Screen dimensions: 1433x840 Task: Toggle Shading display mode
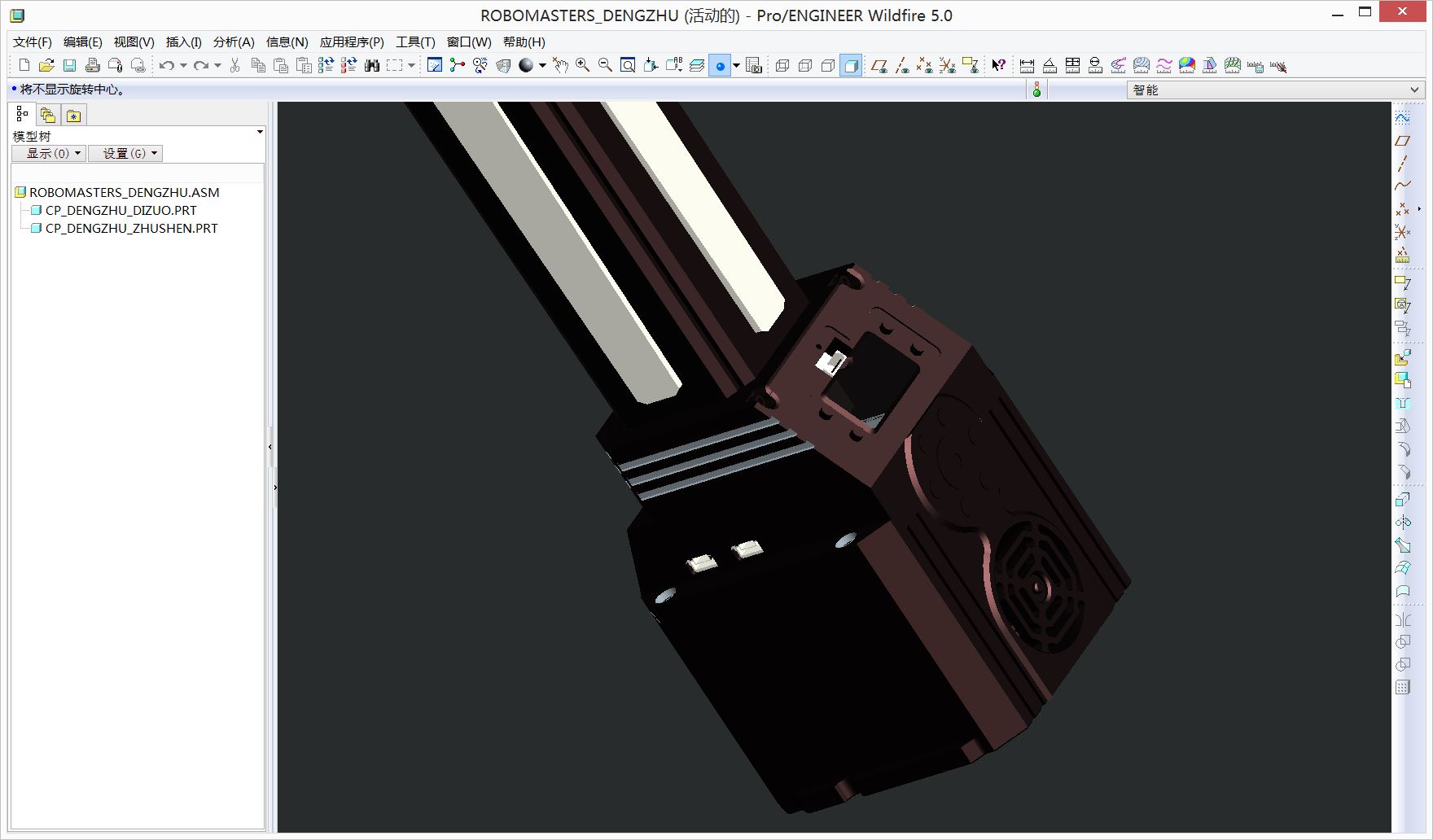pyautogui.click(x=851, y=65)
